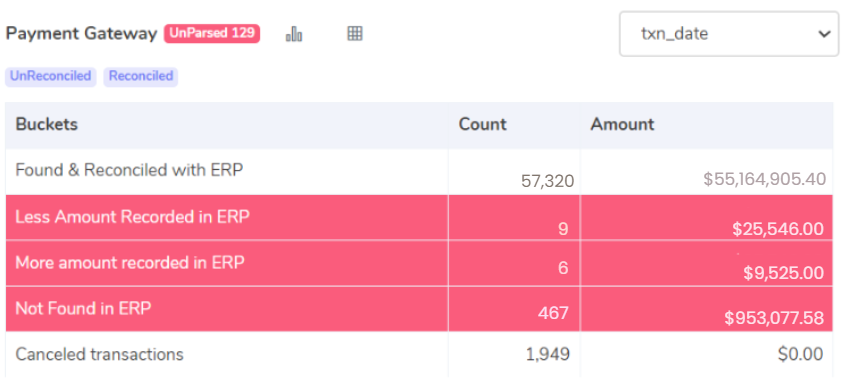Click the $953,077.58 amount cell
Screen dimensions: 857x378
click(774, 318)
